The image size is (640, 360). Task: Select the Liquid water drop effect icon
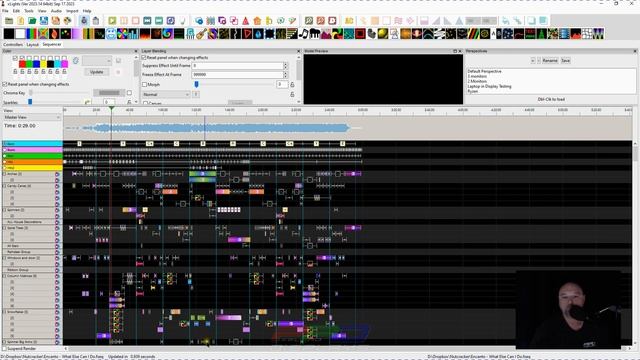(x=258, y=34)
